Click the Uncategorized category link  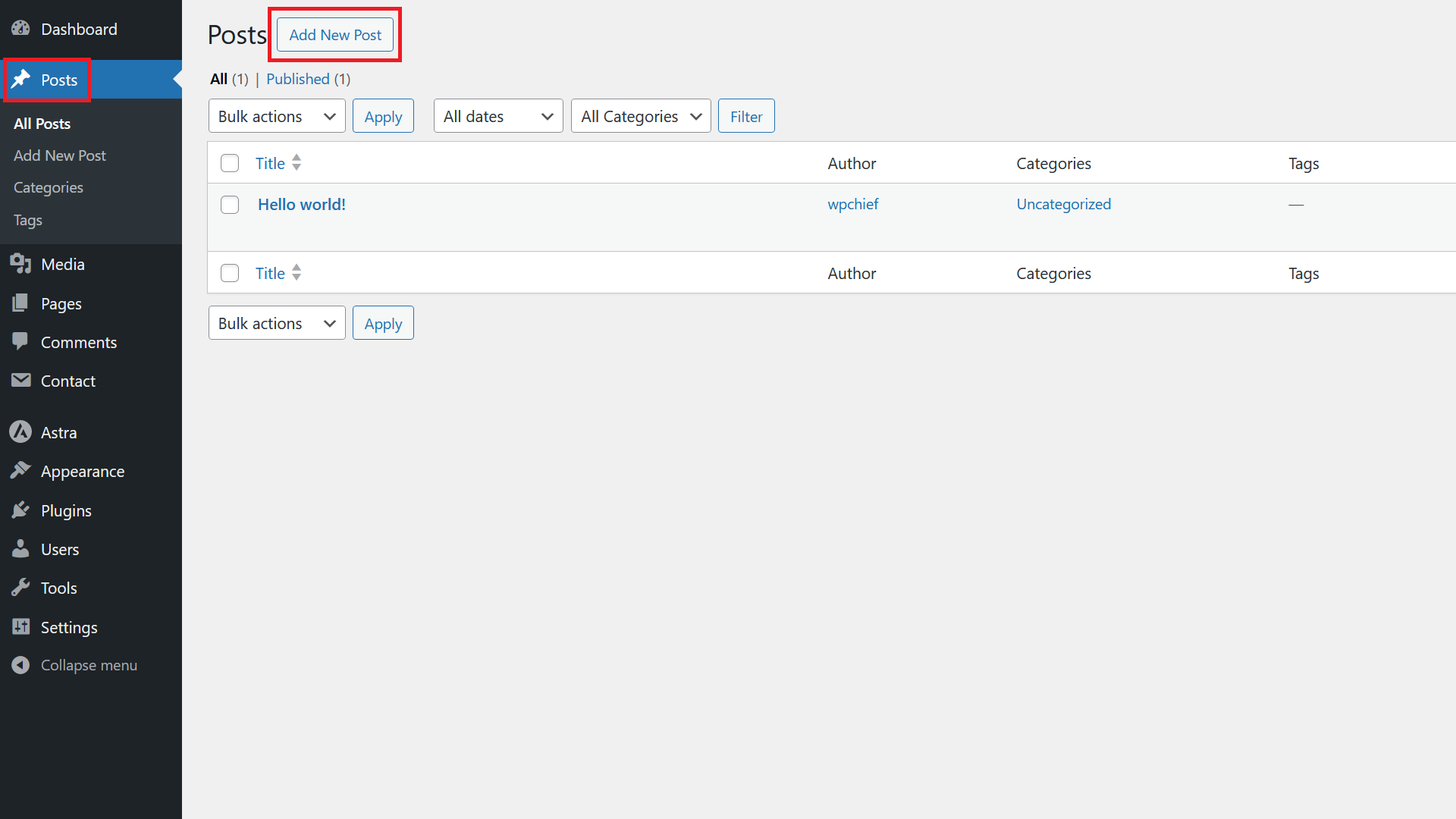click(1063, 204)
